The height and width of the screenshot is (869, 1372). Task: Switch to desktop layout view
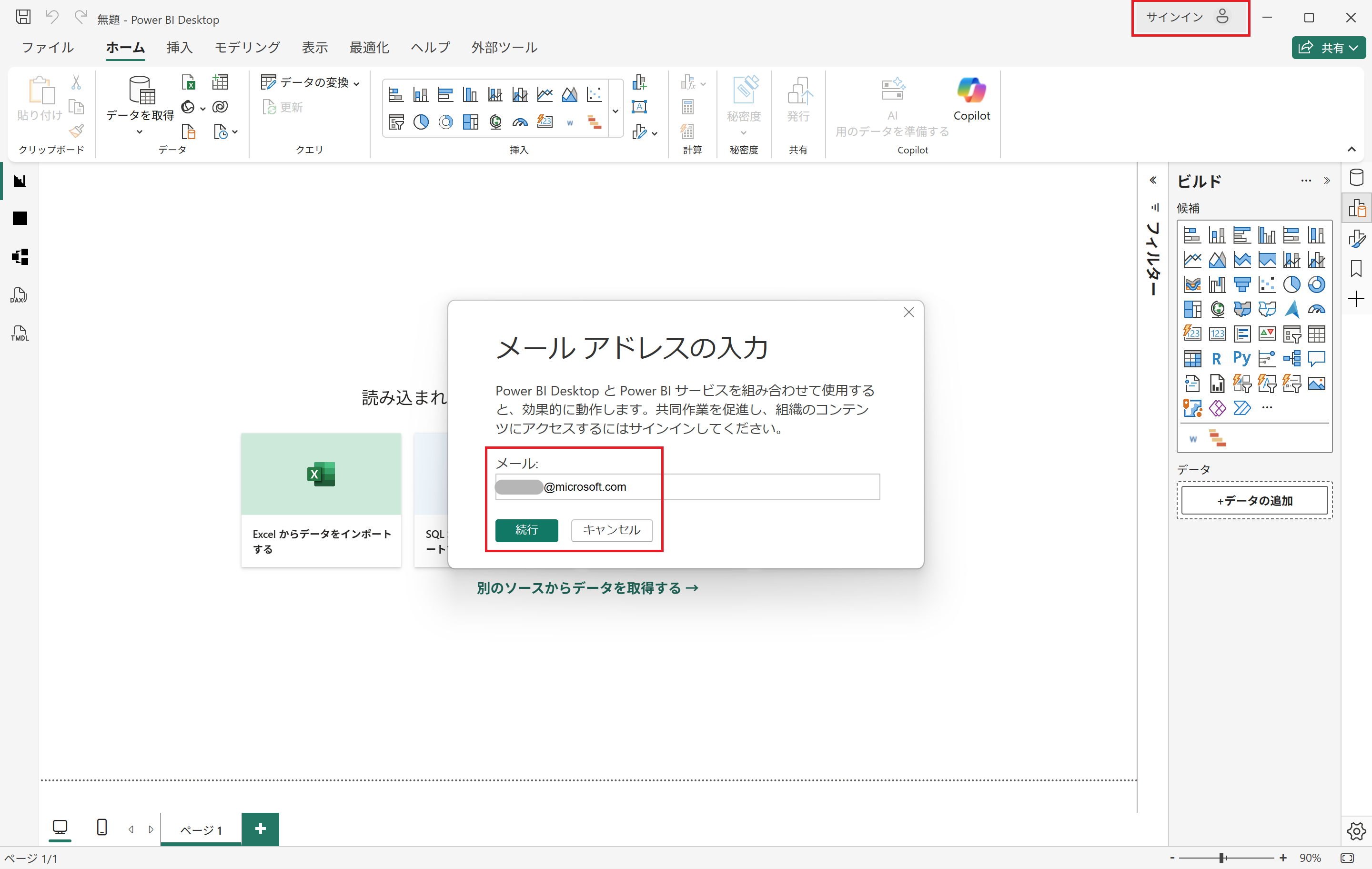coord(60,828)
